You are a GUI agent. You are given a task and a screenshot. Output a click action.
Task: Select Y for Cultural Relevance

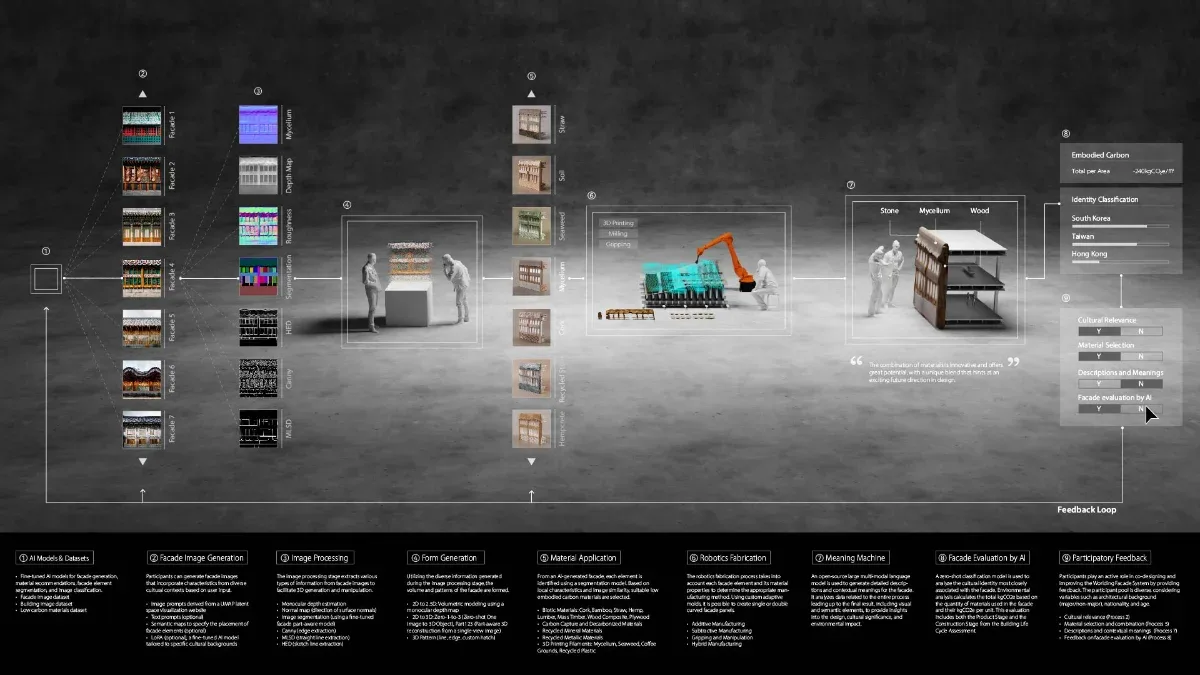point(1099,331)
